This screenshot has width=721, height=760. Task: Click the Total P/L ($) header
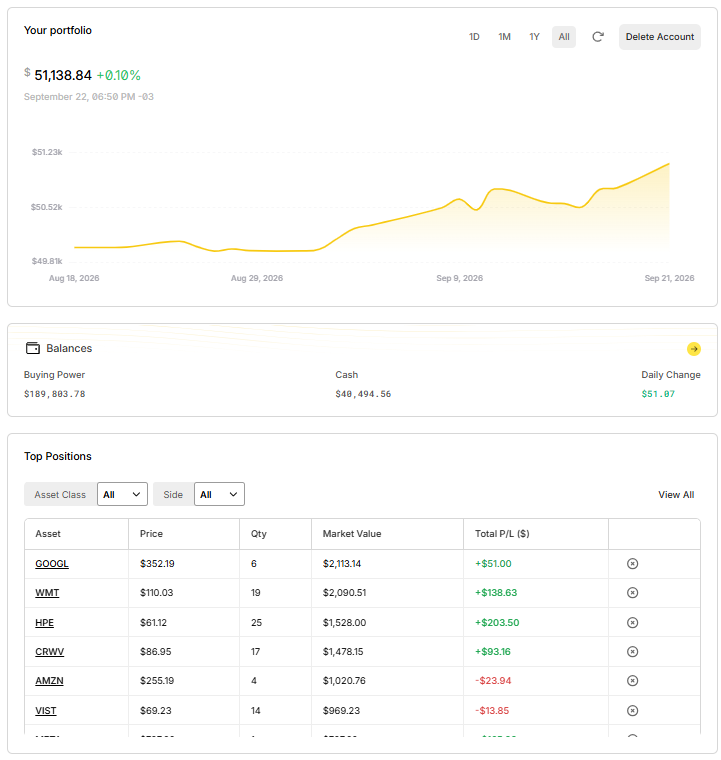pos(502,534)
